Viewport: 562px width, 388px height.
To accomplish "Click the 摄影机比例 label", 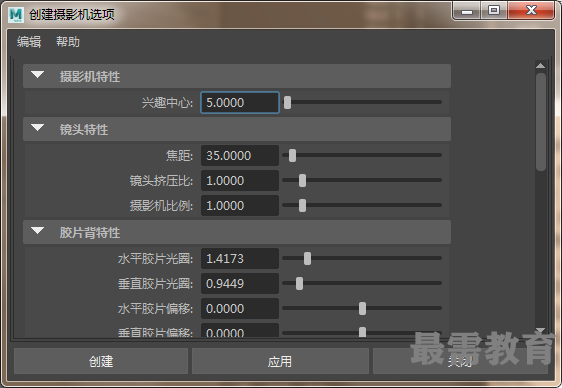I will tap(161, 206).
